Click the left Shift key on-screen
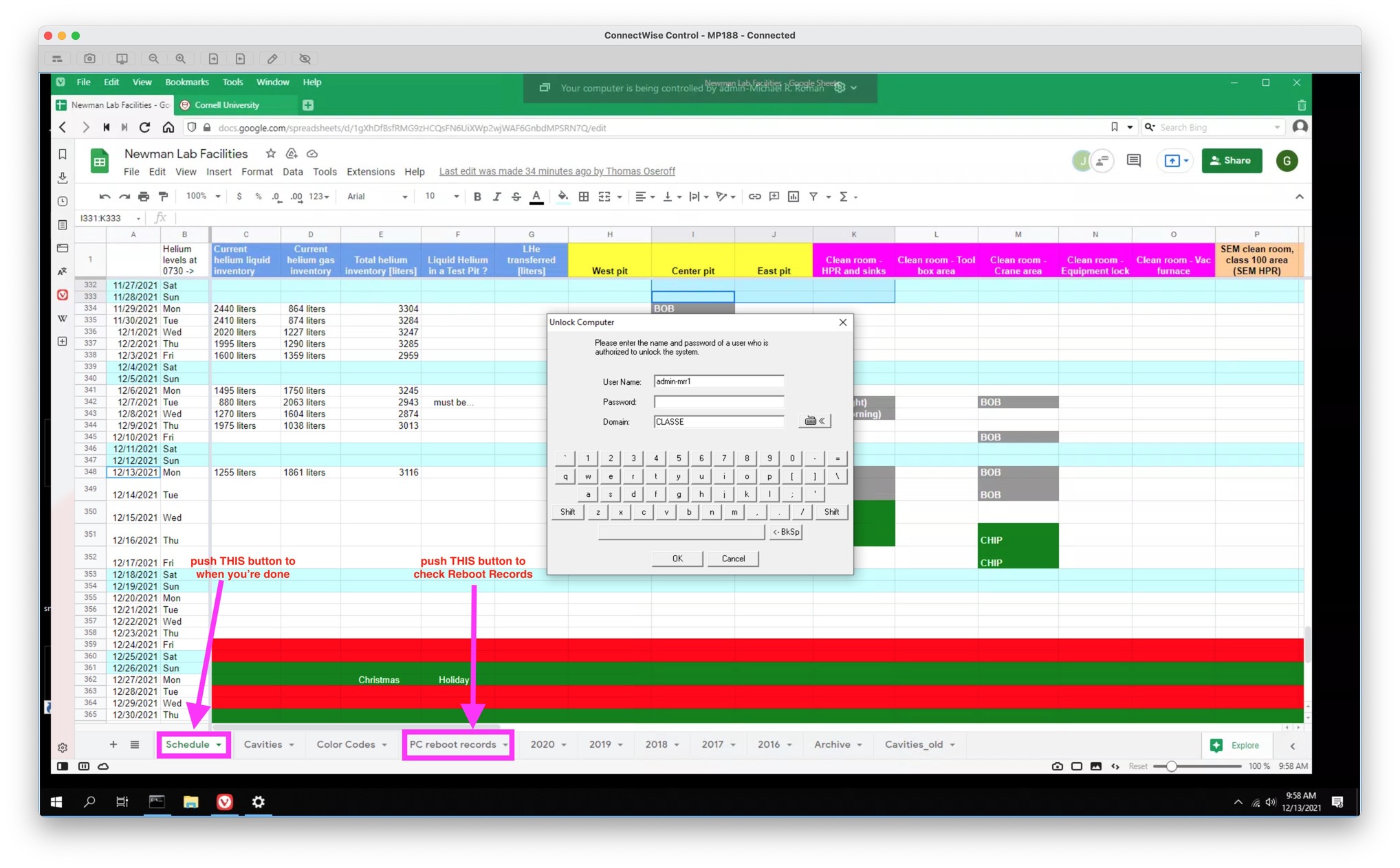Screen dimensions: 1400x868 (x=568, y=512)
